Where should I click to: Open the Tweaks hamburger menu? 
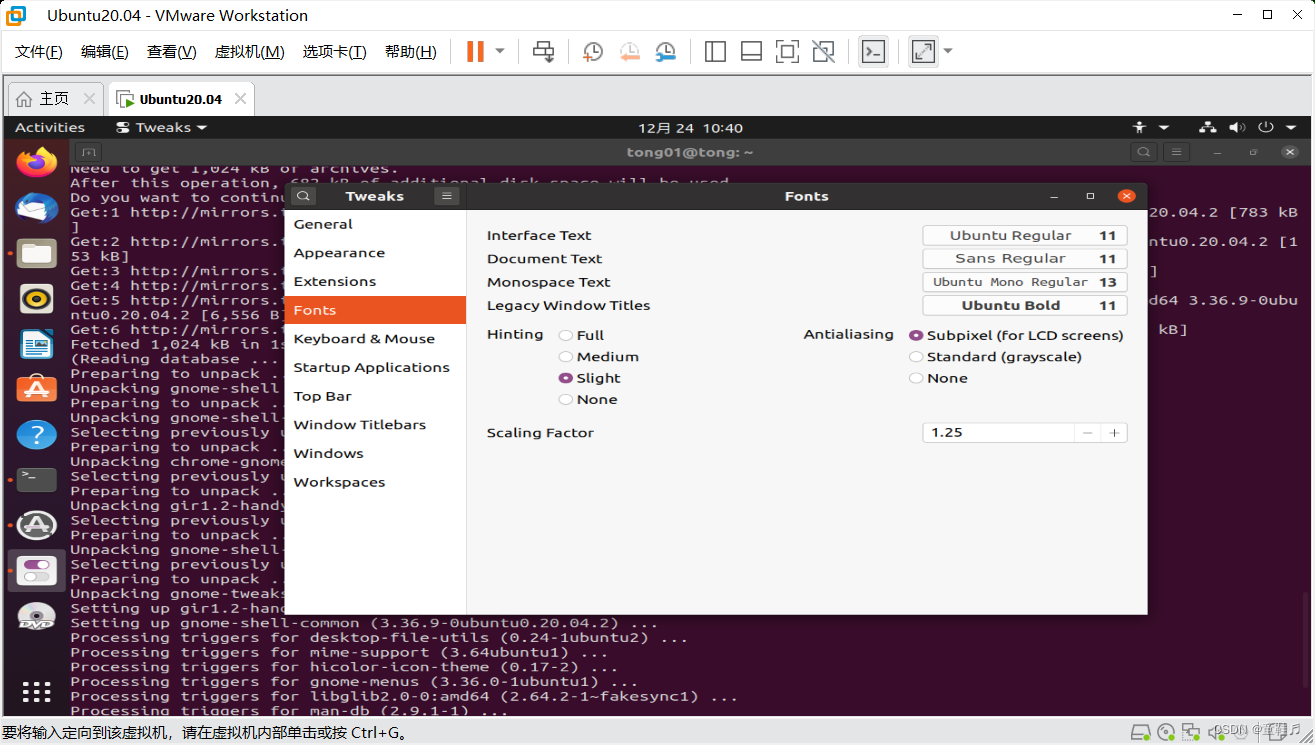[447, 196]
